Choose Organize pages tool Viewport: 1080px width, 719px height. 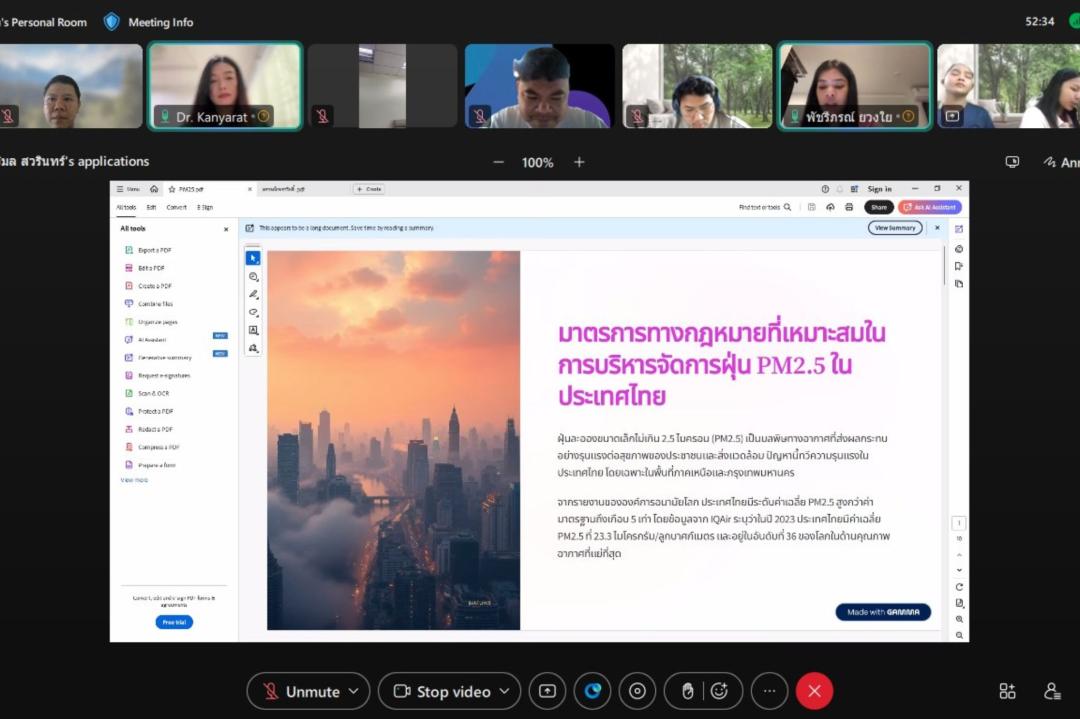(151, 322)
